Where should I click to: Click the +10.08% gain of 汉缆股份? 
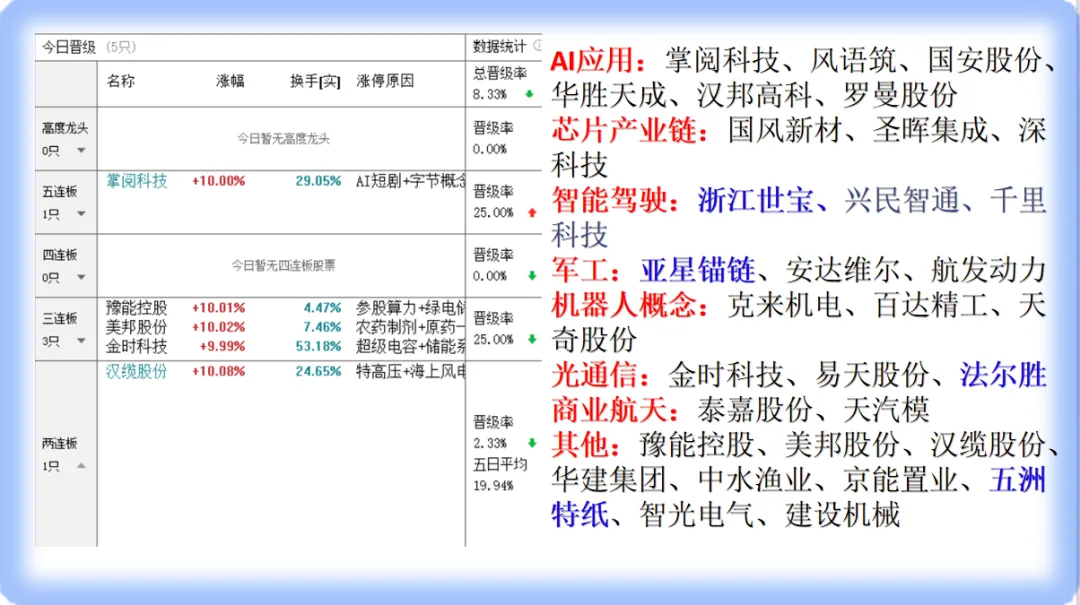(218, 371)
